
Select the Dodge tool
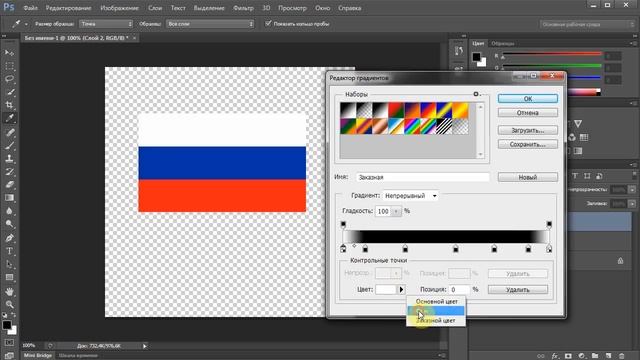tap(9, 224)
